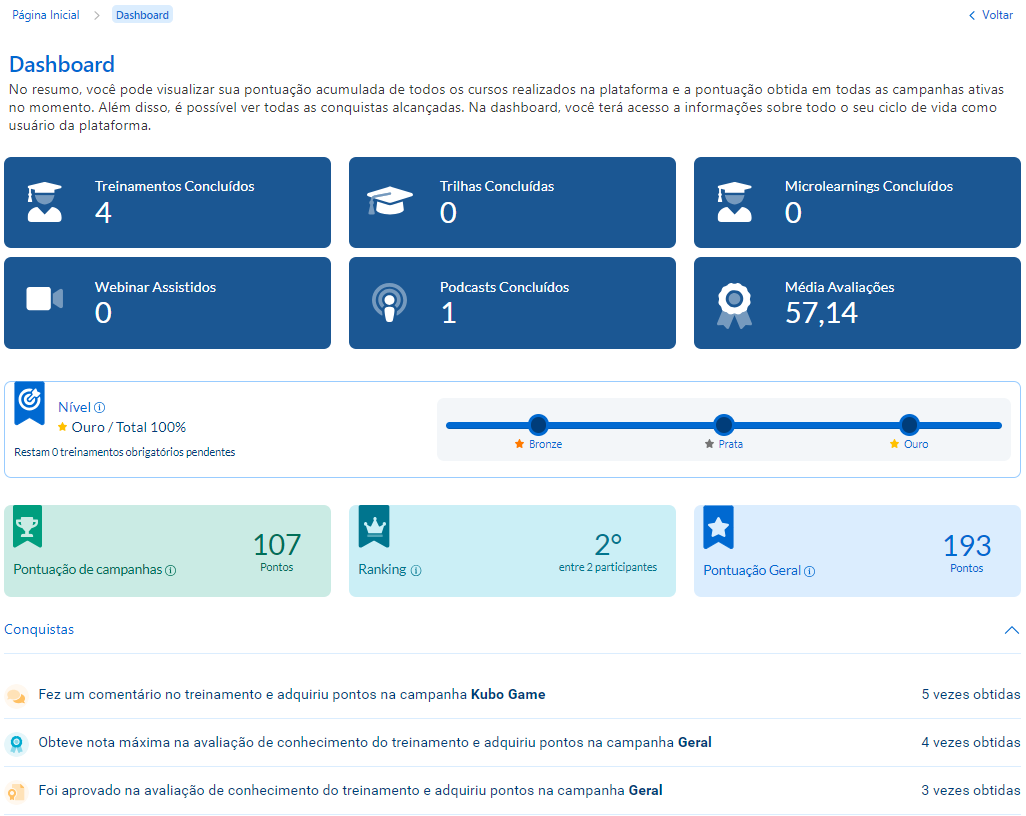Click the Ouro marker on level progress bar

point(908,425)
